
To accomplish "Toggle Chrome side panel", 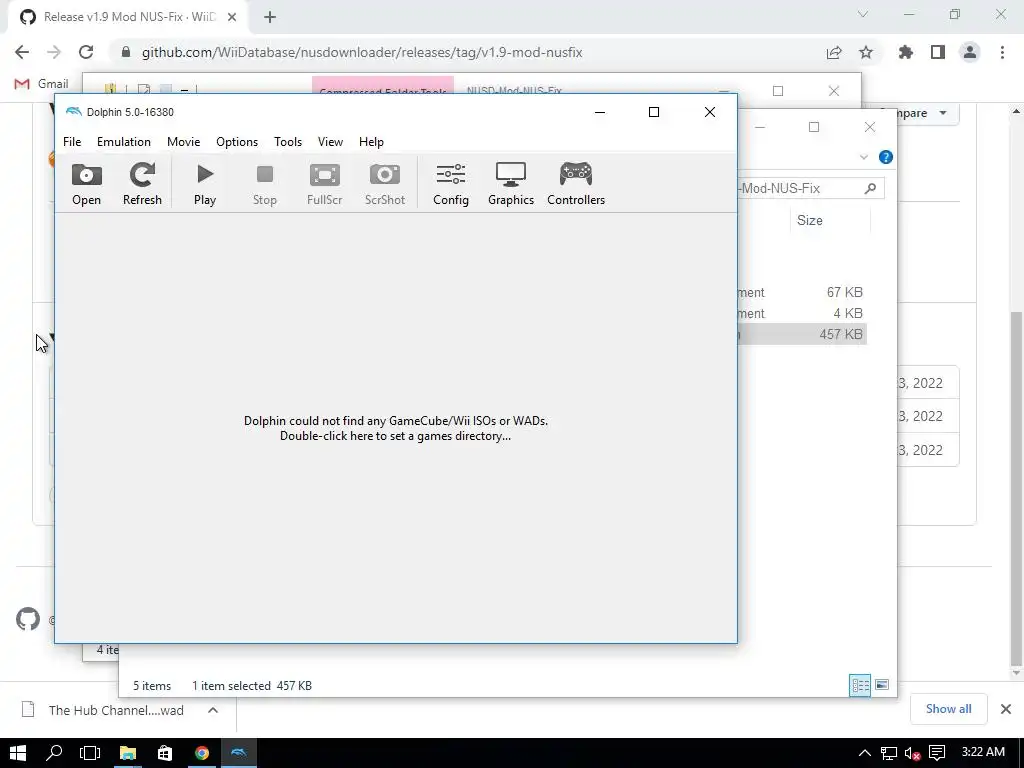I will 938,52.
